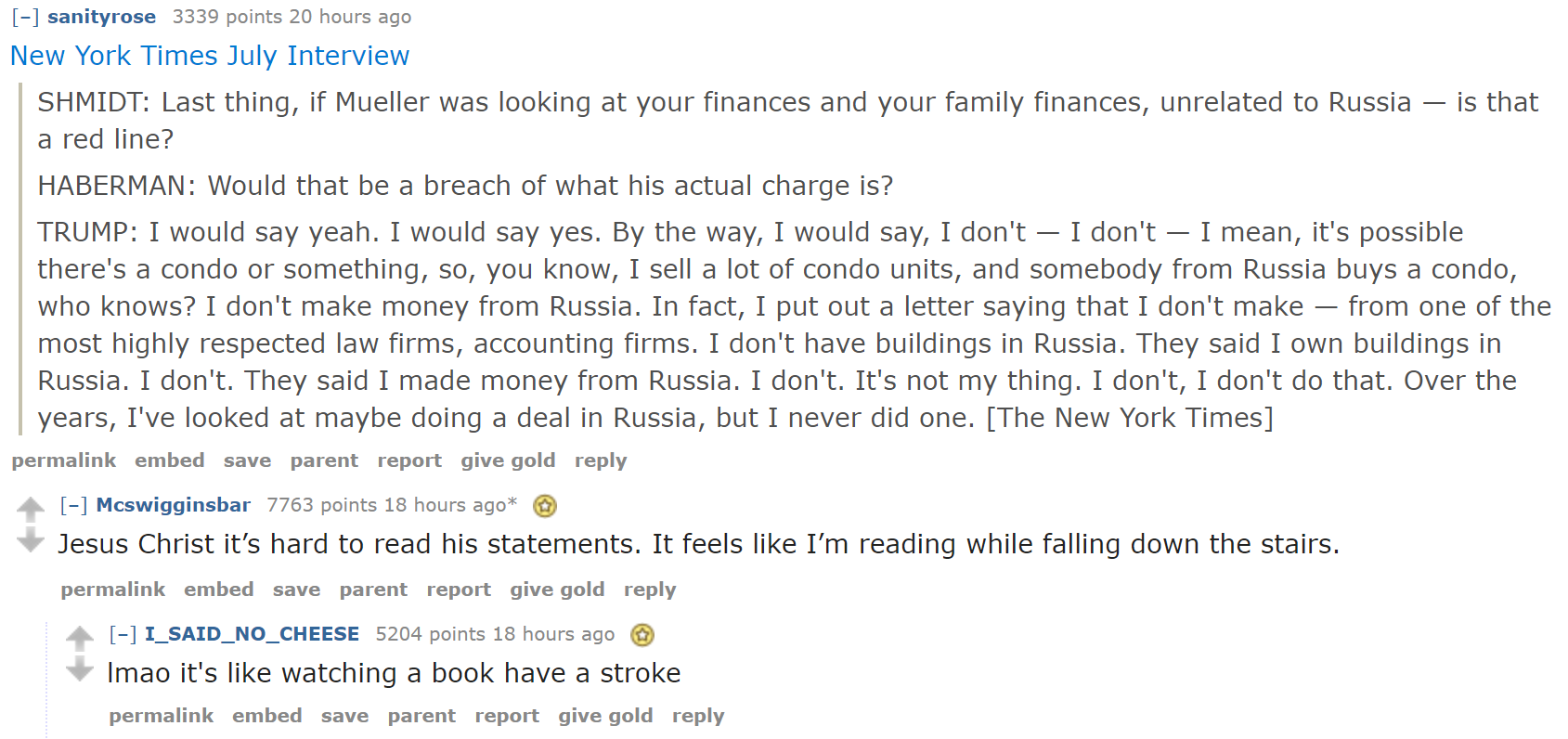This screenshot has width=1568, height=739.
Task: Visit the I_SAID_NO_CHEESE user profile
Action: [x=252, y=634]
